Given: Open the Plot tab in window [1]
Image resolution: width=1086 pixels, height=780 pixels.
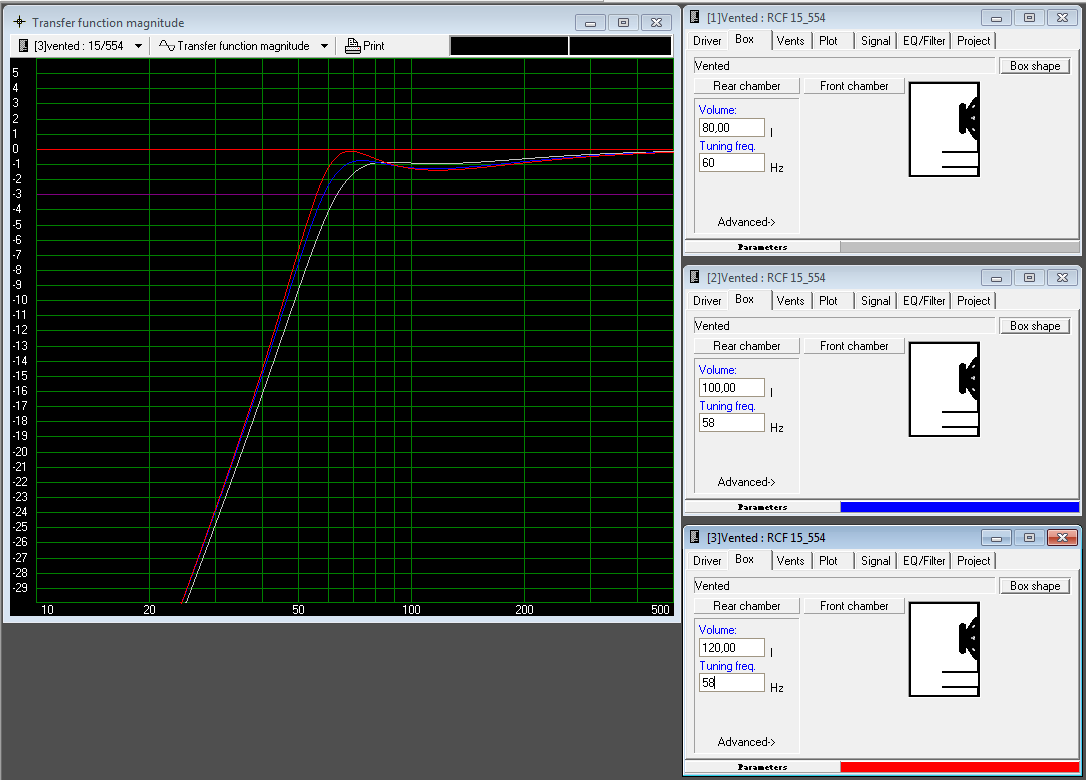Looking at the screenshot, I should click(828, 41).
